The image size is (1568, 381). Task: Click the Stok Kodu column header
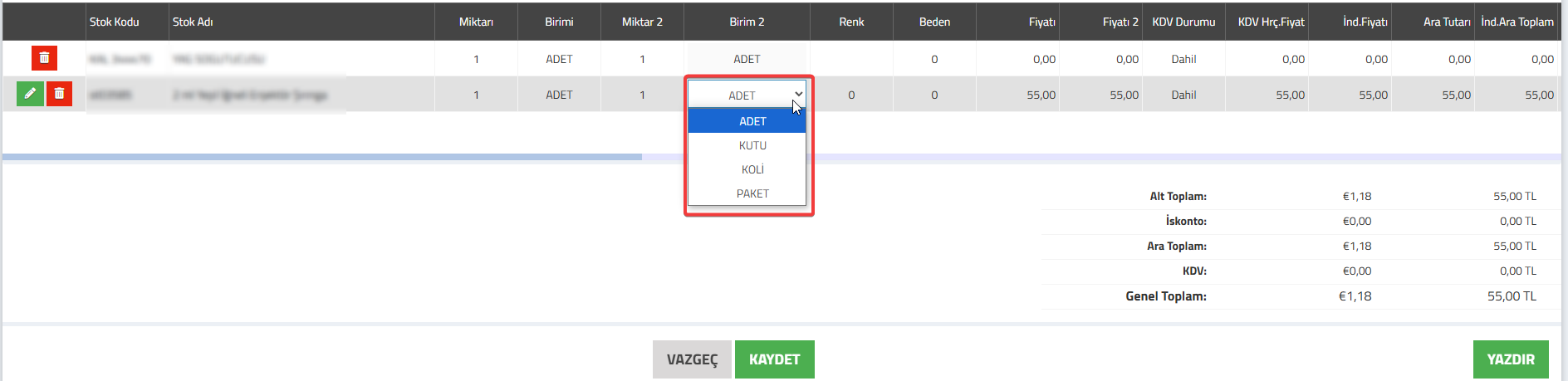(115, 22)
